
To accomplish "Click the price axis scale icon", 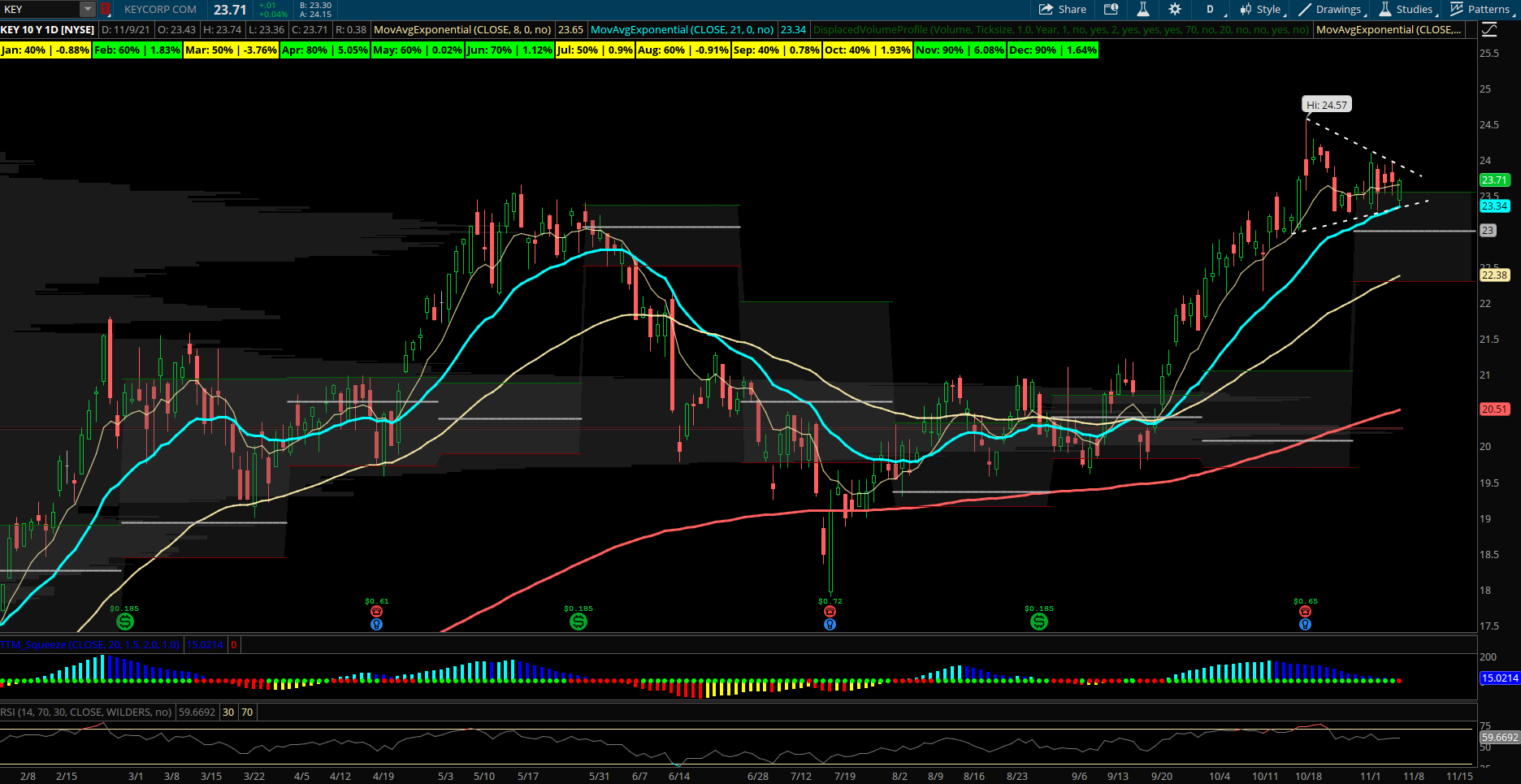I will tap(1489, 30).
